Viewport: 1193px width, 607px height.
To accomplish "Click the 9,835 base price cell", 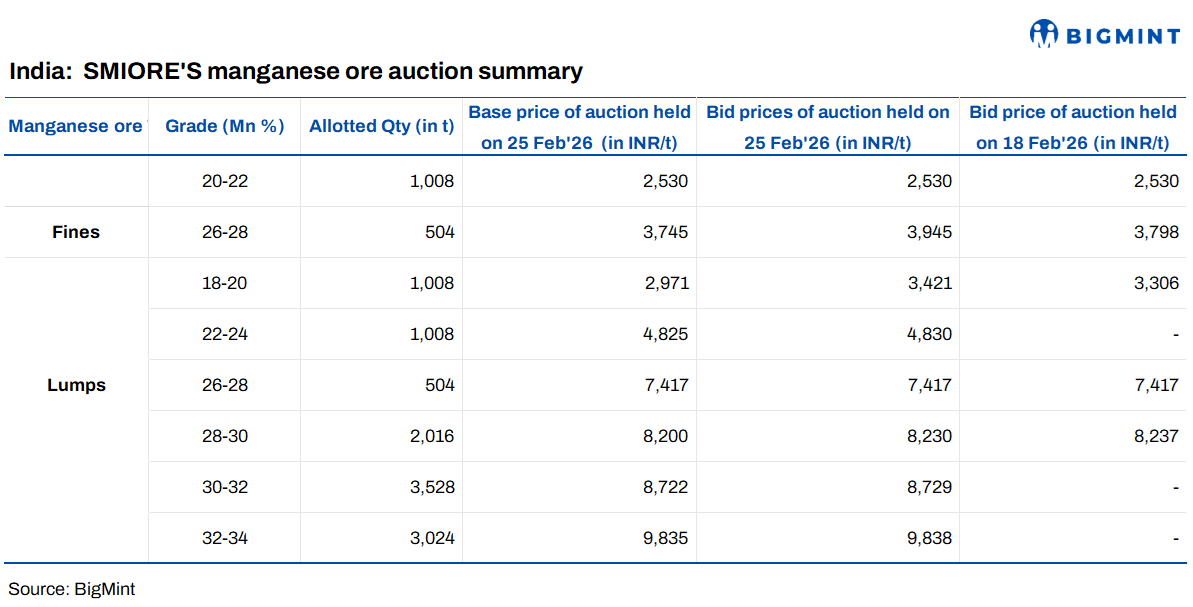I will tap(666, 538).
